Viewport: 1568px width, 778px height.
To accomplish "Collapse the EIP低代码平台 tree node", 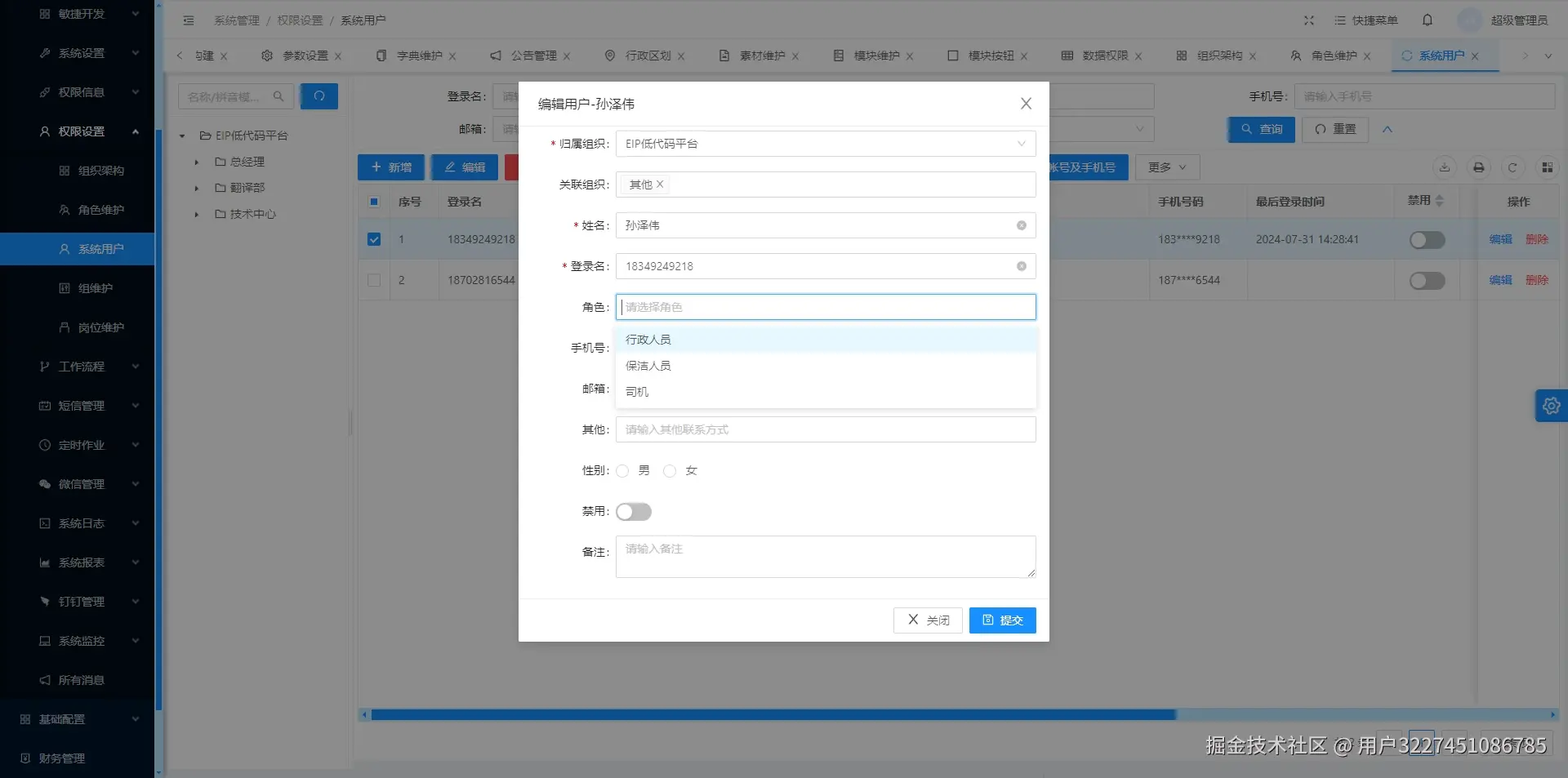I will click(182, 136).
